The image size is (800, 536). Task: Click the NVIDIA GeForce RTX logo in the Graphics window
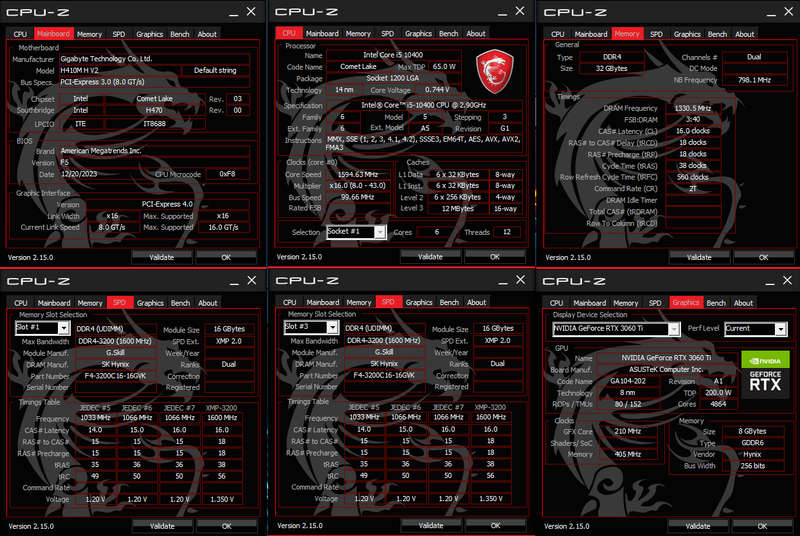pyautogui.click(x=765, y=374)
